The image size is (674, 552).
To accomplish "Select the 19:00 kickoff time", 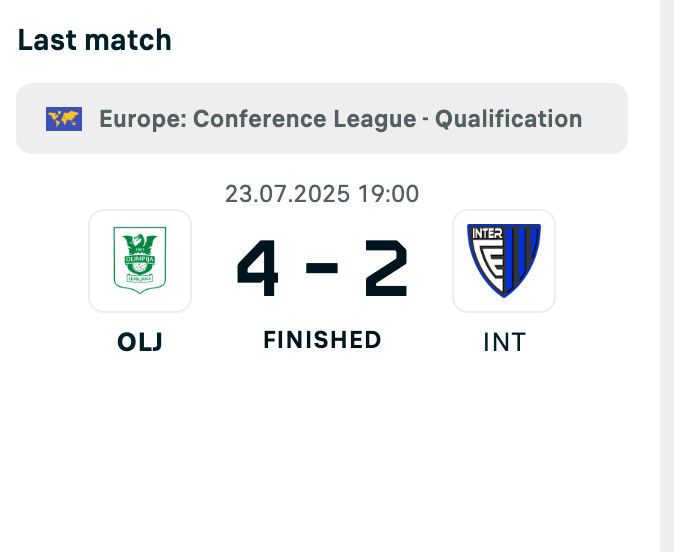I will pos(388,194).
